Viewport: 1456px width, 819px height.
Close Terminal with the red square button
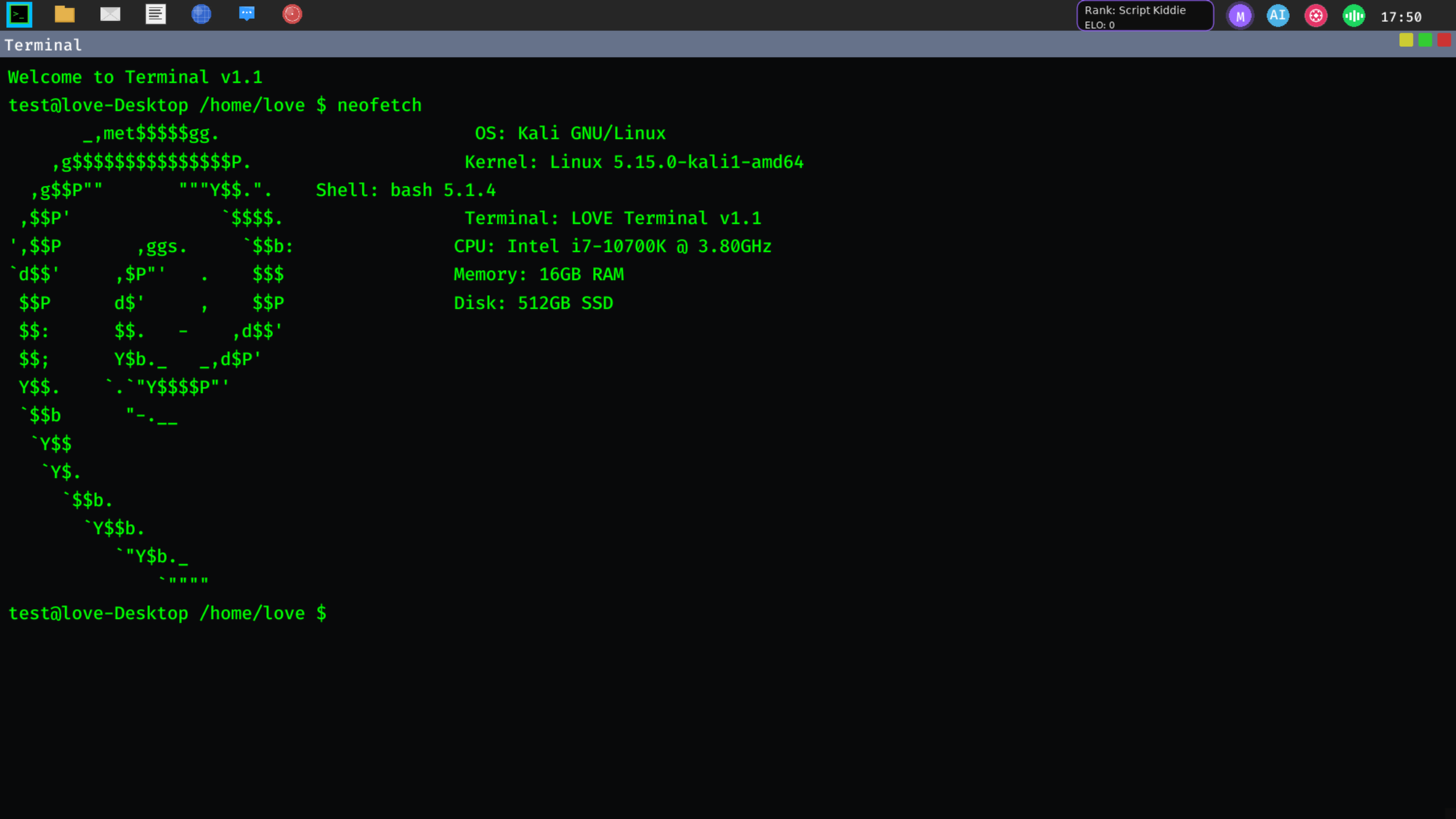coord(1444,40)
